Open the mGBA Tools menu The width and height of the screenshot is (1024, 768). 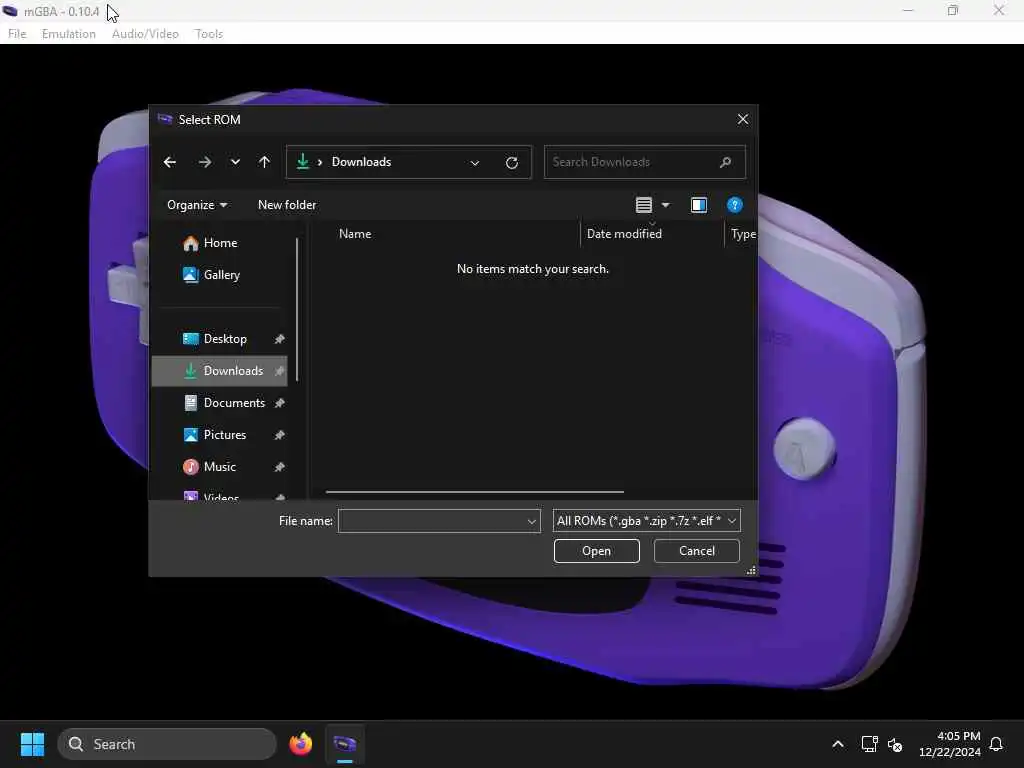pos(209,34)
